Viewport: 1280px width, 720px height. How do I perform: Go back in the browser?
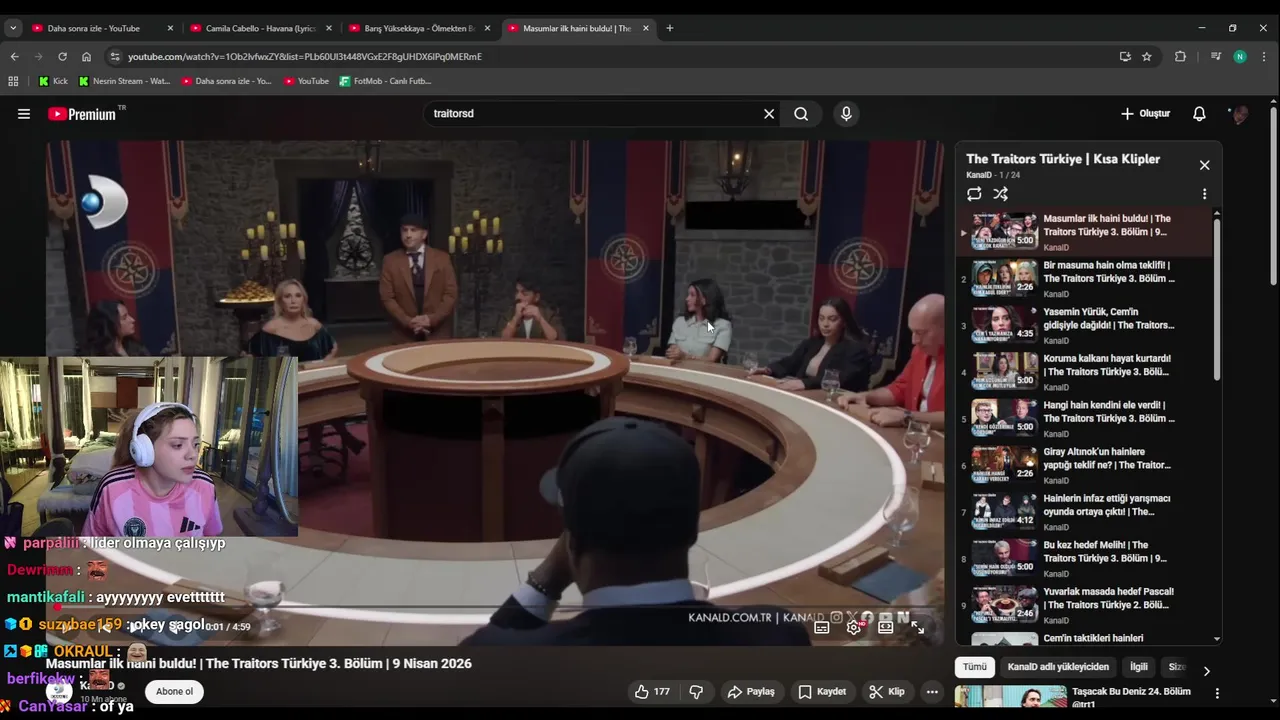coord(14,57)
